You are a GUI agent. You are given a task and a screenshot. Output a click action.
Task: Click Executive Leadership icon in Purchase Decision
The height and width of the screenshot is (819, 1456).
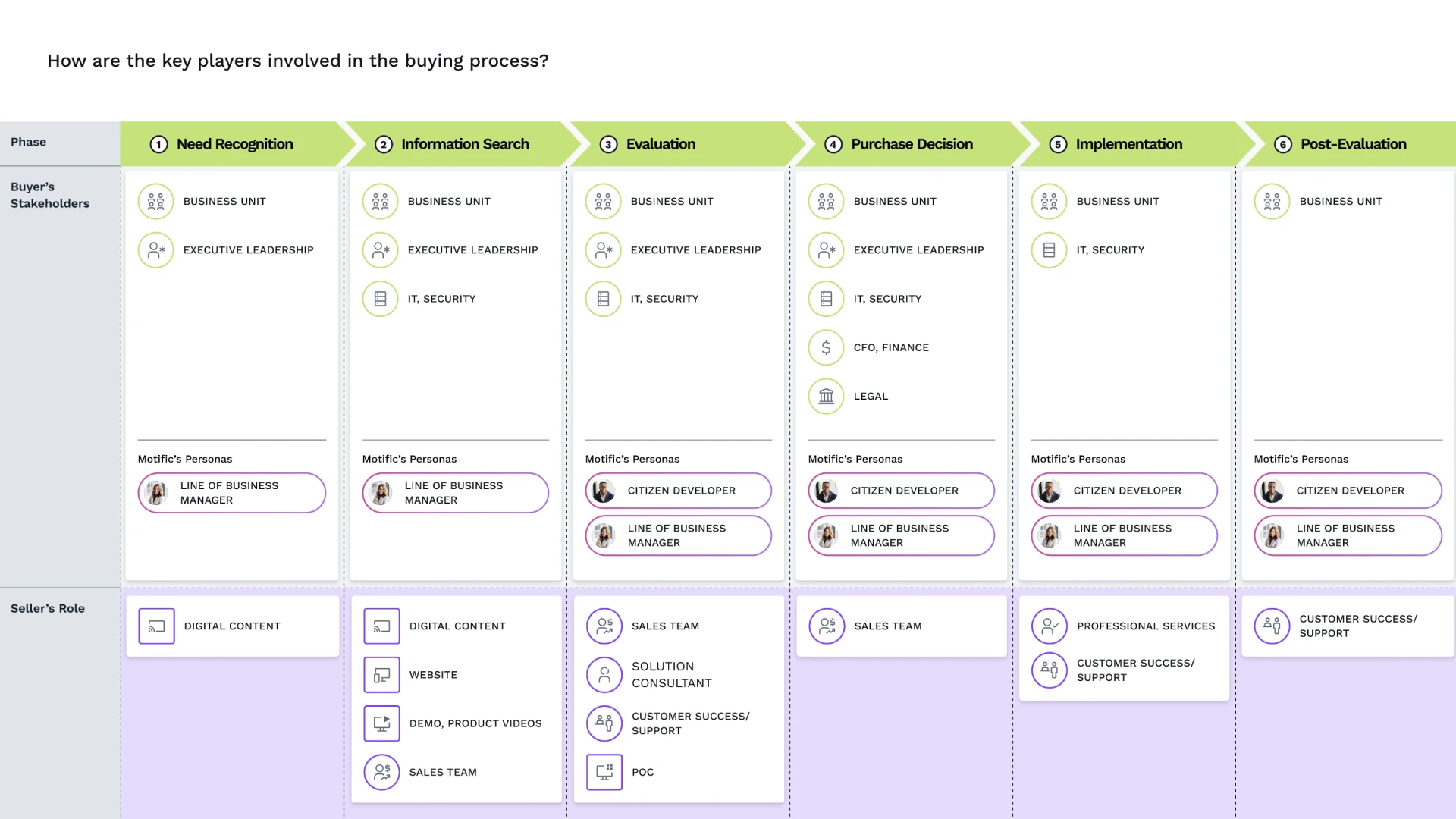pos(826,250)
